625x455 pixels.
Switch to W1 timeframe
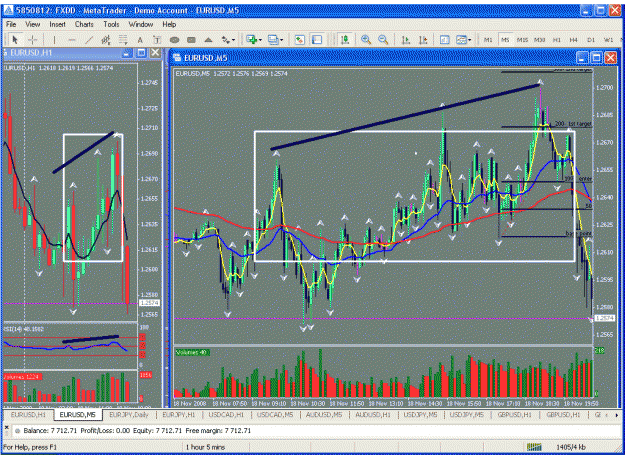(608, 40)
